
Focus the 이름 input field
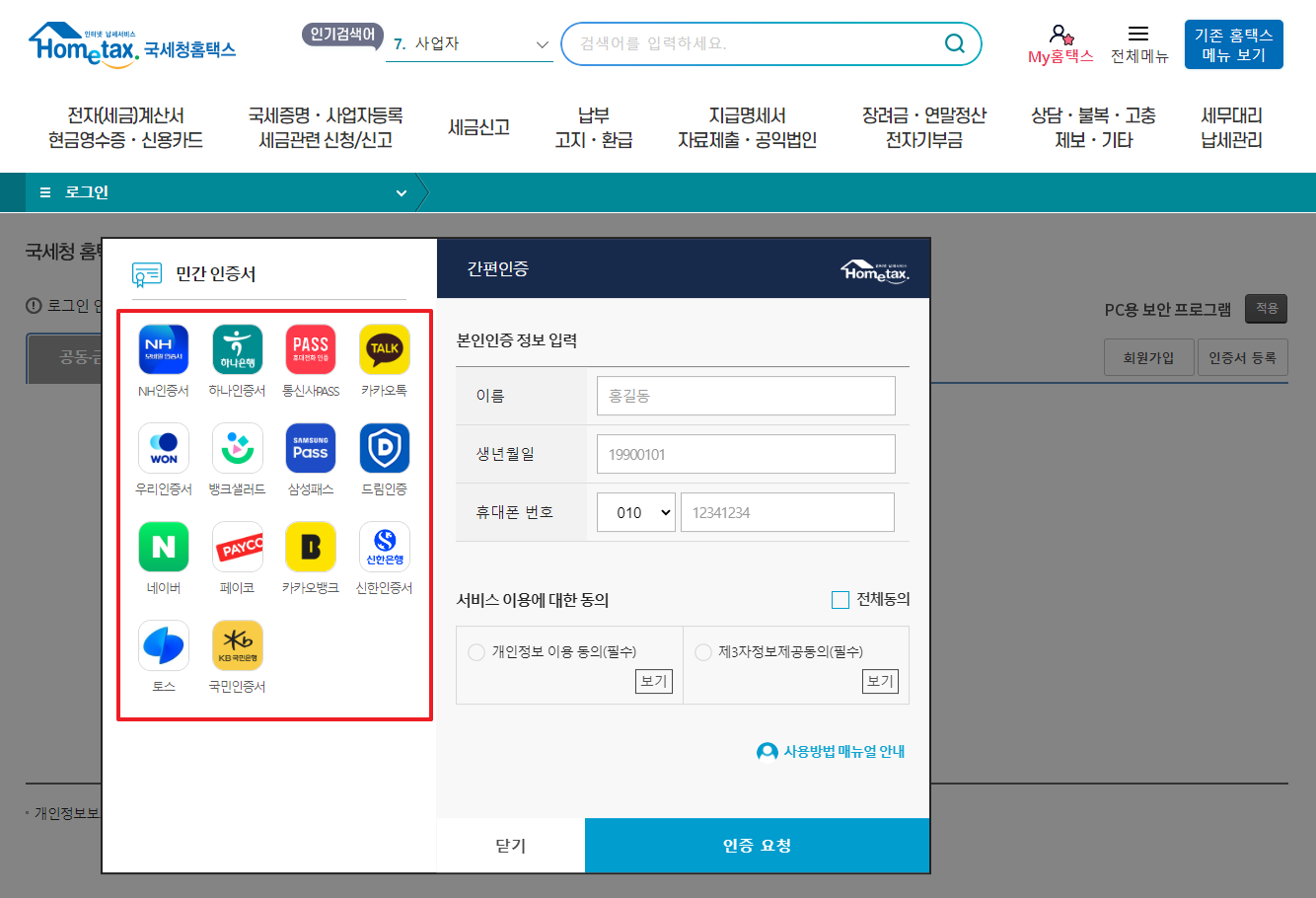coord(746,396)
